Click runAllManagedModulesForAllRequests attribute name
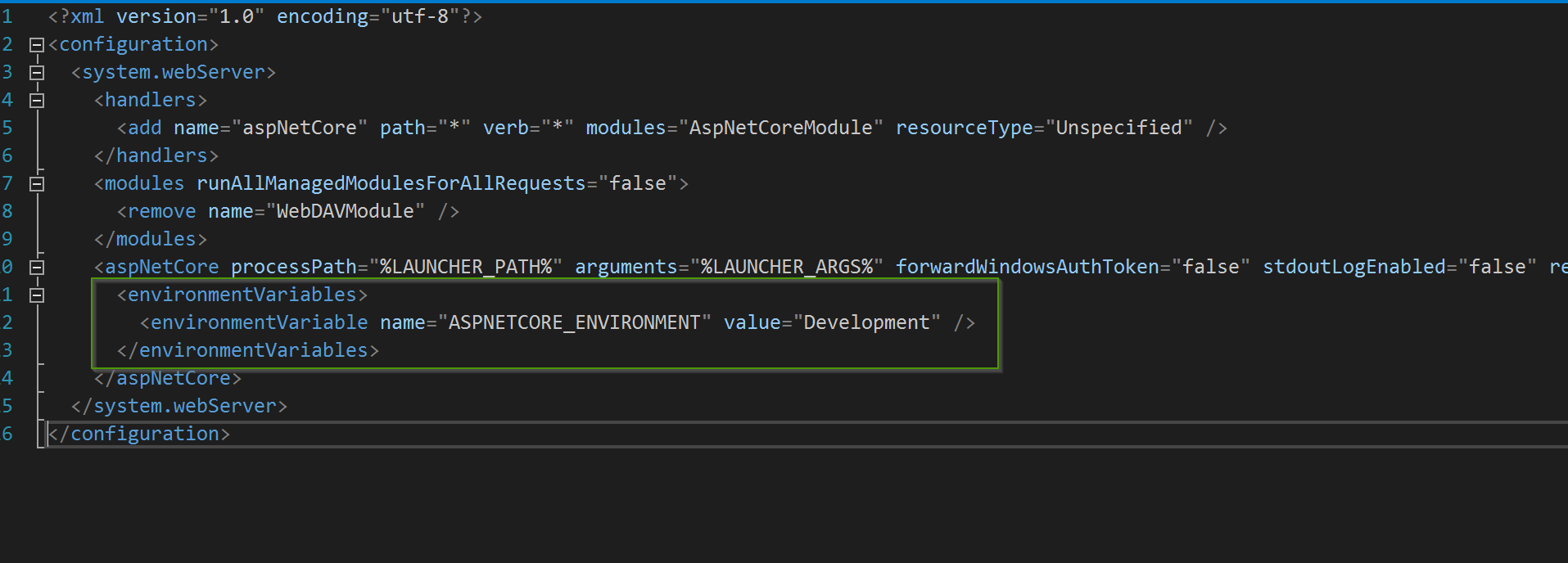 pyautogui.click(x=391, y=183)
